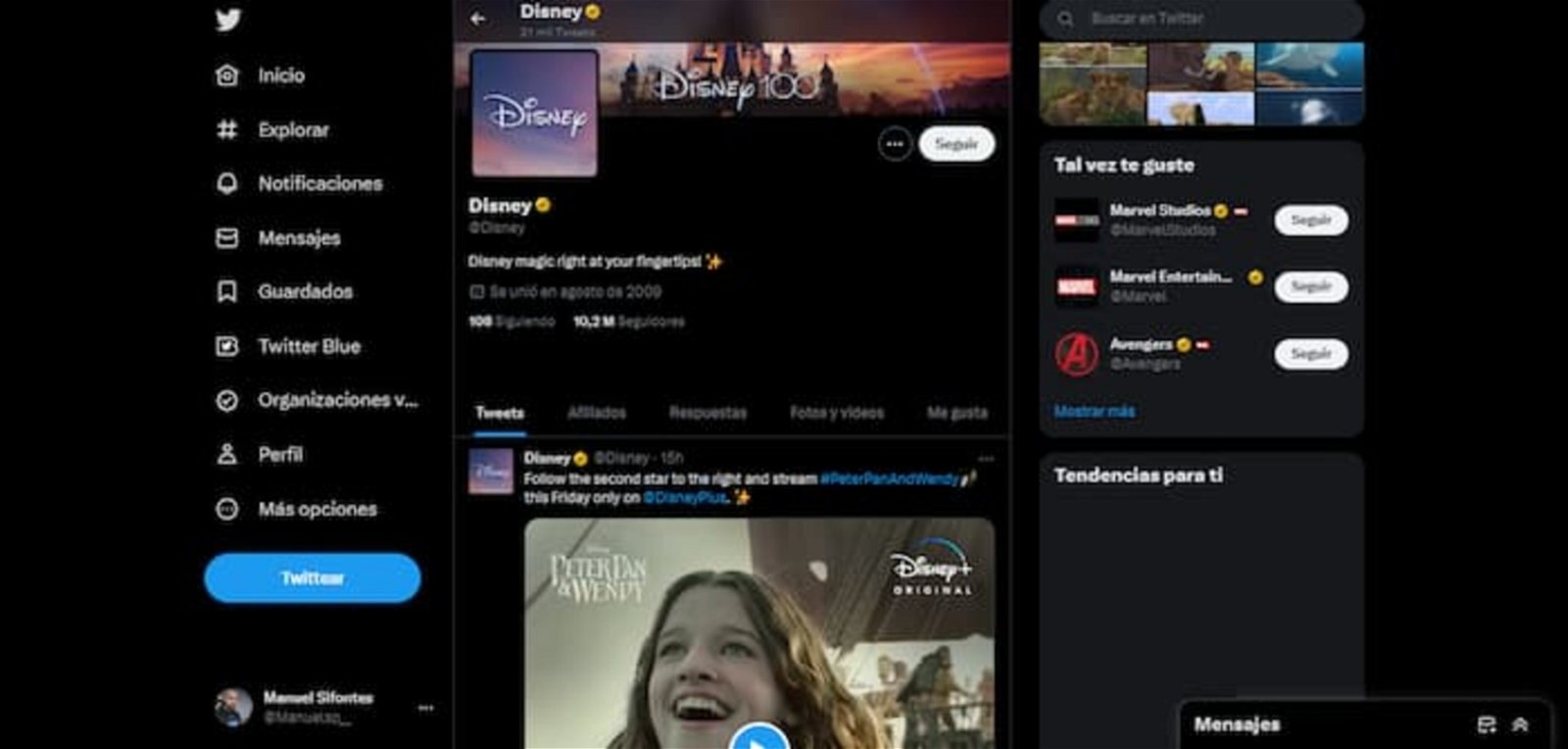Focus the Buscar en Twitter search field
Image resolution: width=1568 pixels, height=749 pixels.
pyautogui.click(x=1201, y=19)
